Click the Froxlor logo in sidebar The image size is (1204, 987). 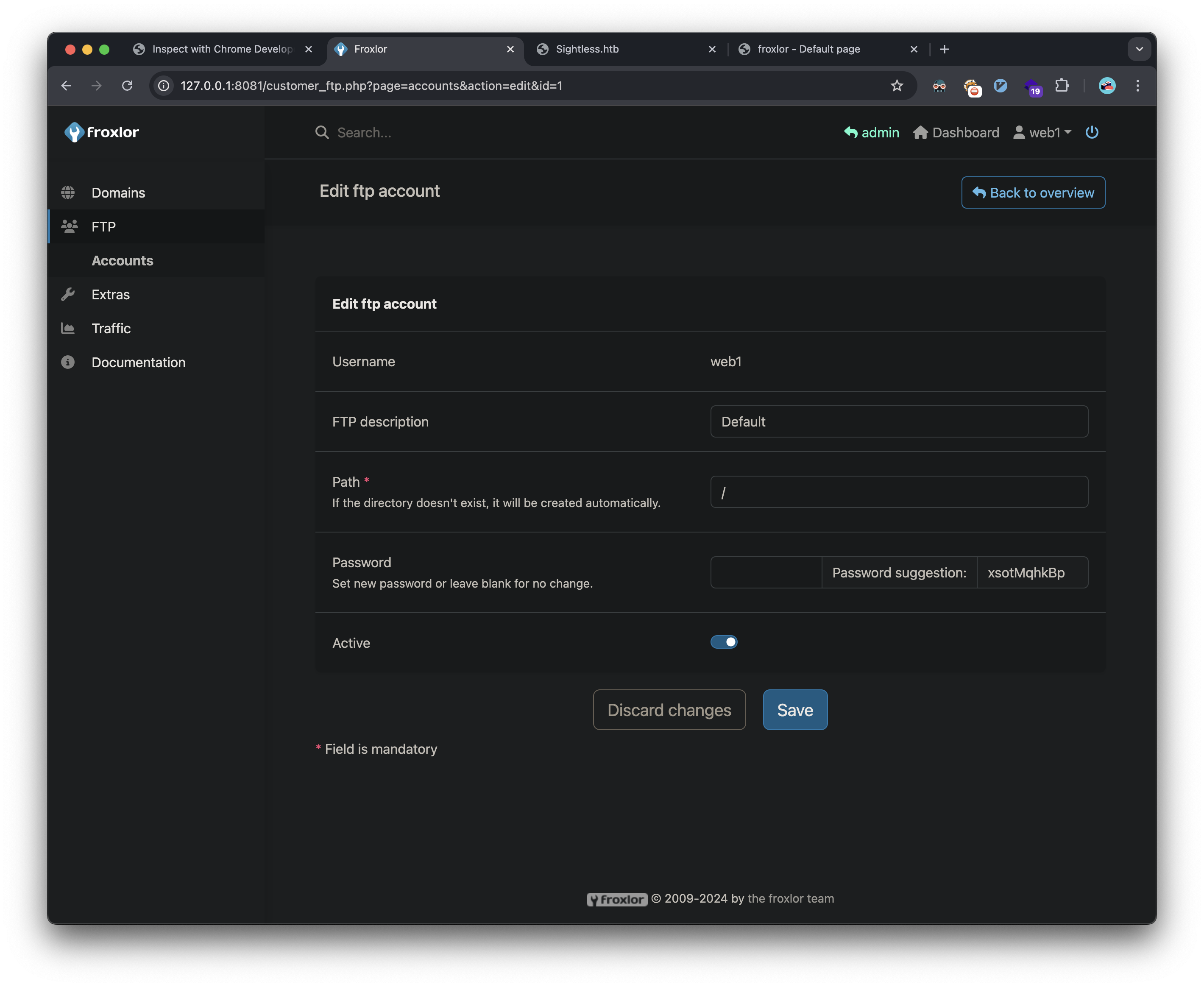coord(102,132)
